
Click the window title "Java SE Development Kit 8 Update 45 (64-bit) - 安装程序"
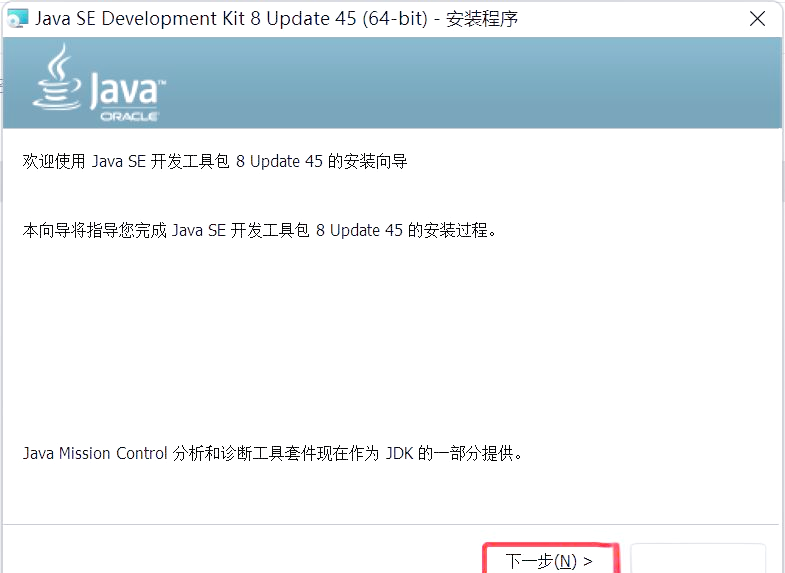pos(276,19)
